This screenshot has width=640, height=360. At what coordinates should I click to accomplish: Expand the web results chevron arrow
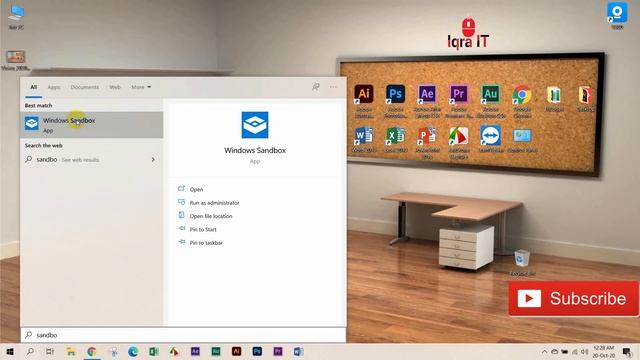click(153, 160)
